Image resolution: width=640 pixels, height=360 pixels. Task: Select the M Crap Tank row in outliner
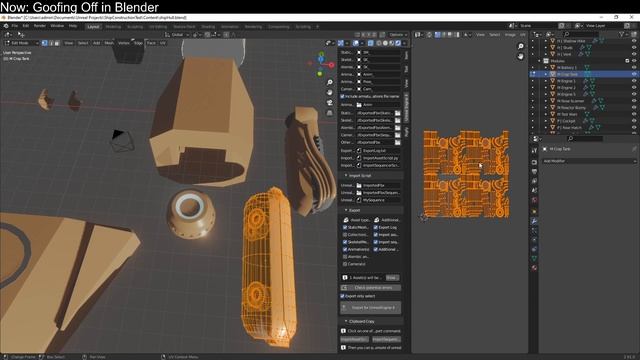click(584, 74)
